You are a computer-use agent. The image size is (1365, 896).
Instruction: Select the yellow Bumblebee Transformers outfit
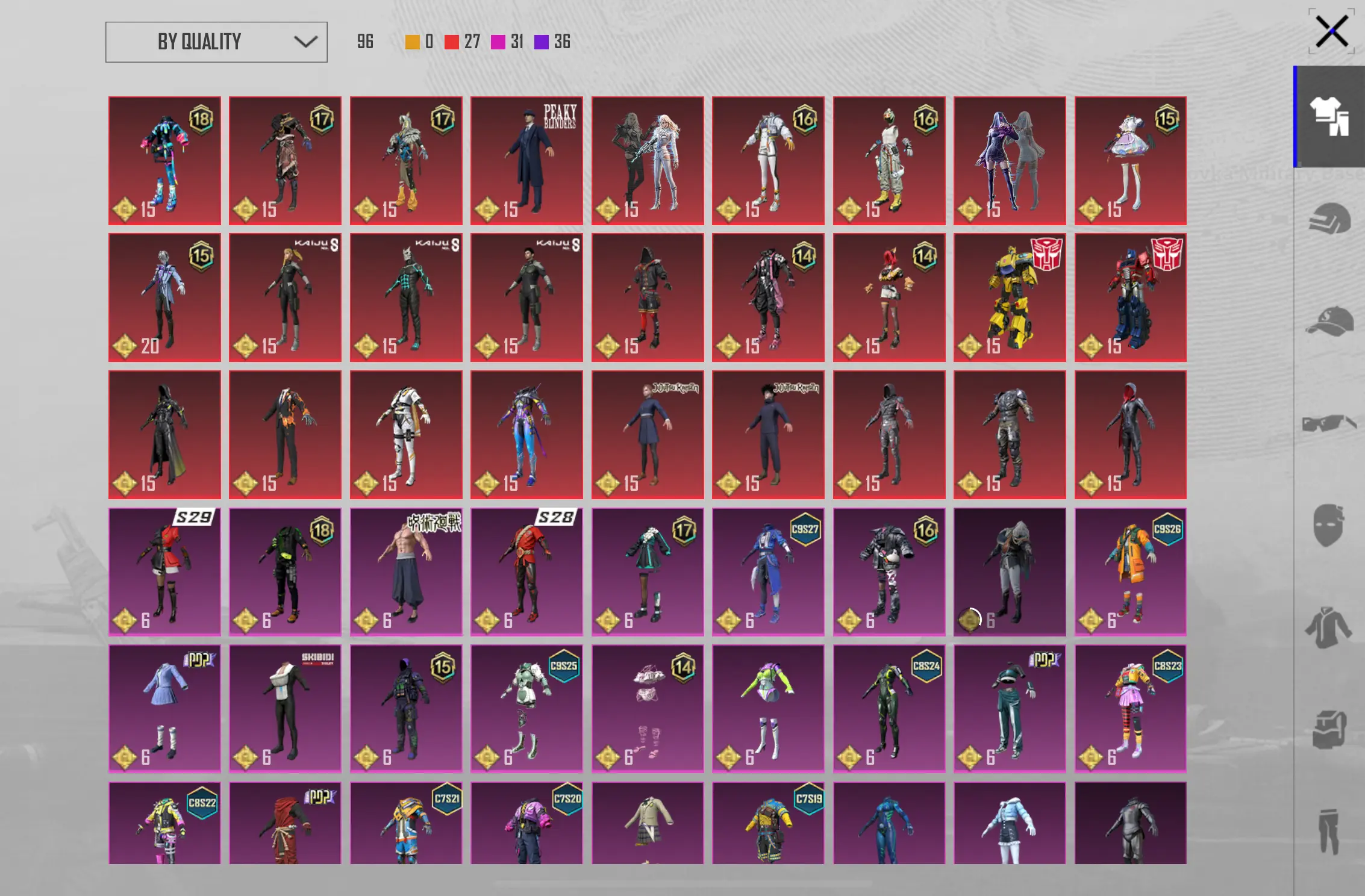coord(1010,297)
